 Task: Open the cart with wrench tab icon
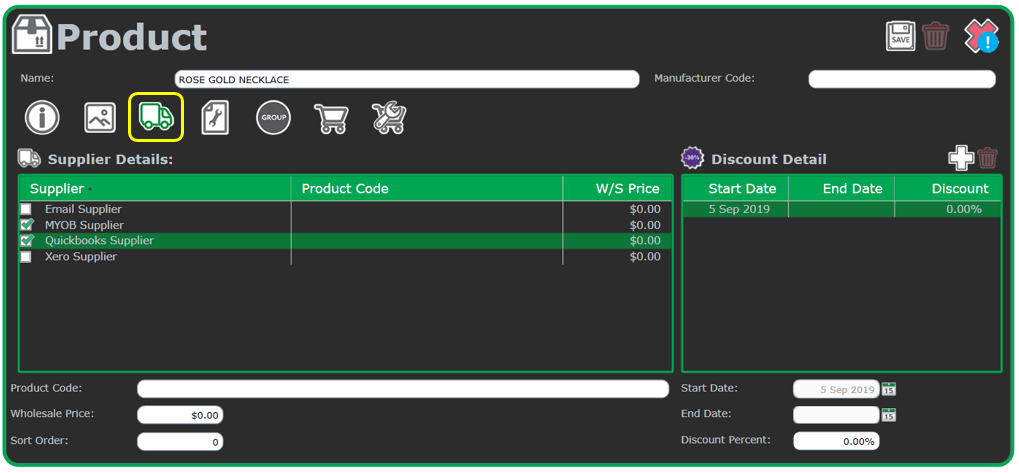tap(389, 118)
